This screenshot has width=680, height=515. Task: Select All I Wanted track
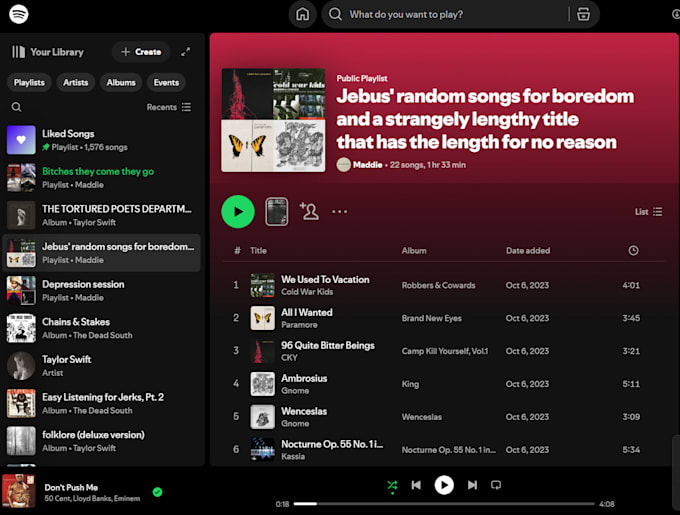point(444,318)
